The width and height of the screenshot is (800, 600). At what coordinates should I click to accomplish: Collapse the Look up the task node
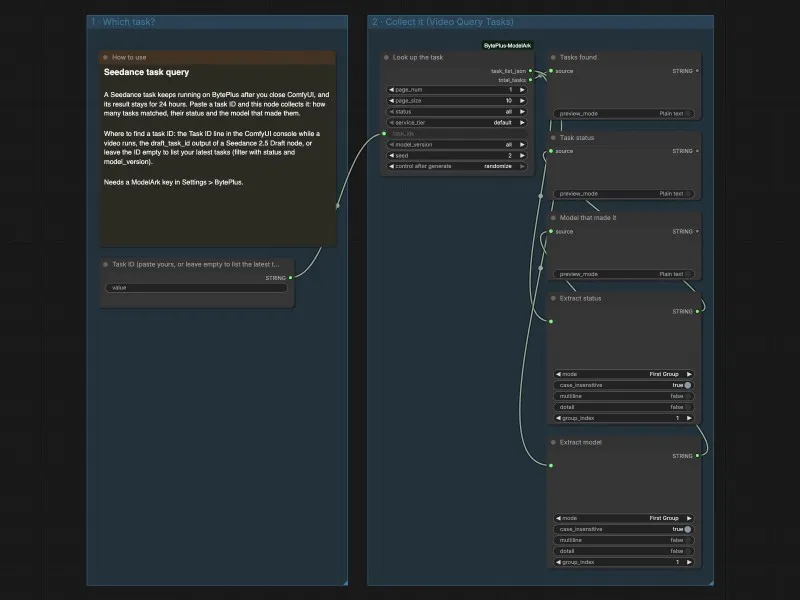[386, 57]
